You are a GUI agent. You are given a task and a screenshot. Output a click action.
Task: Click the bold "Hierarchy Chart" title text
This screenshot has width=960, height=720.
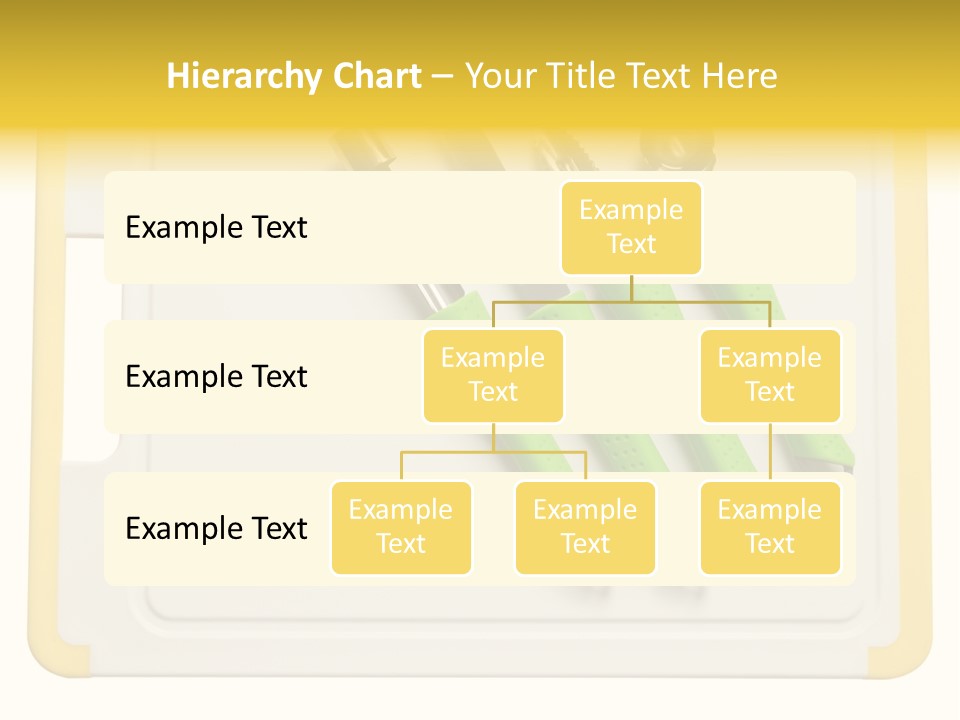tap(293, 76)
